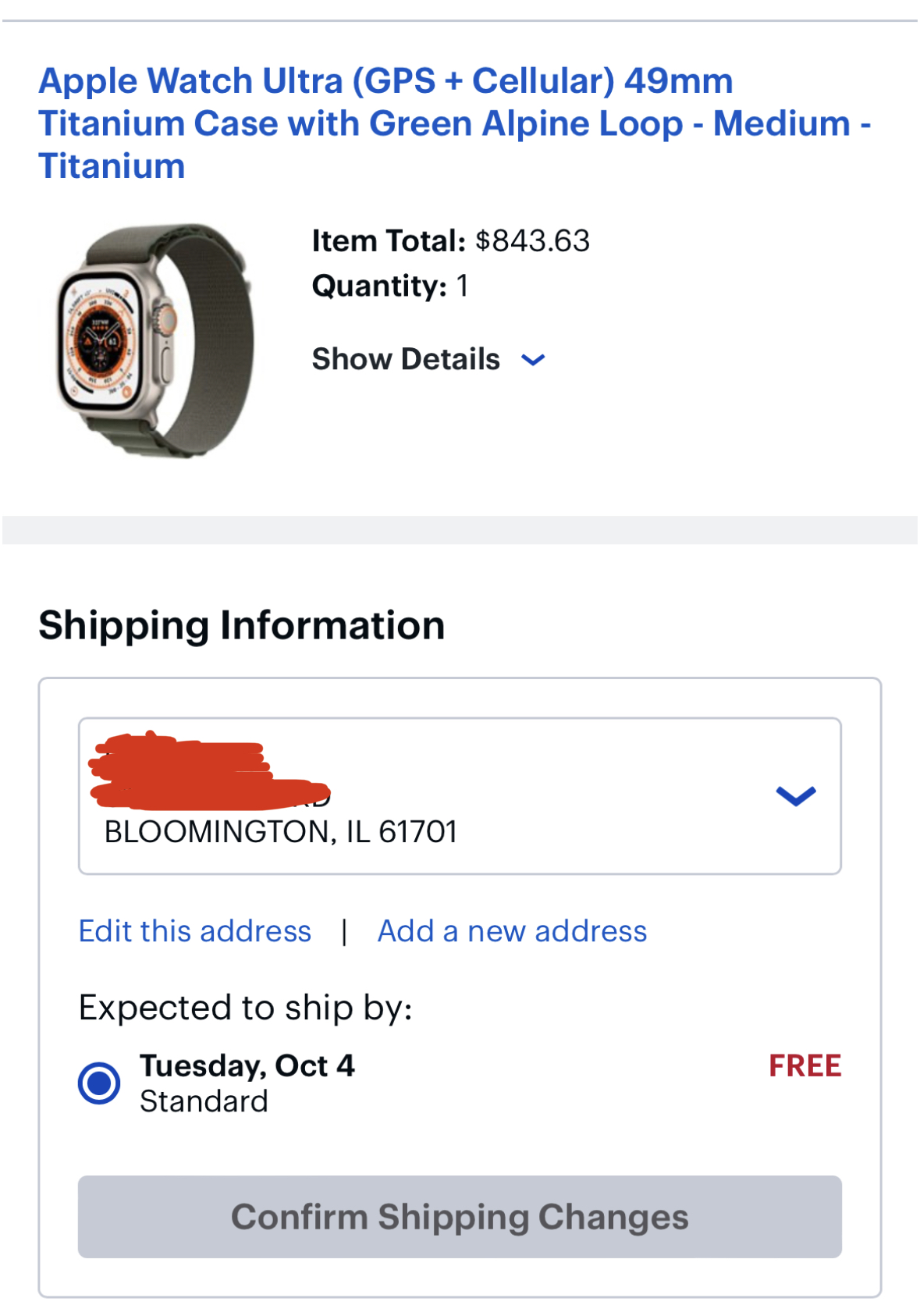The image size is (920, 1316).
Task: Click the Expected to ship by label
Action: pyautogui.click(x=246, y=1008)
